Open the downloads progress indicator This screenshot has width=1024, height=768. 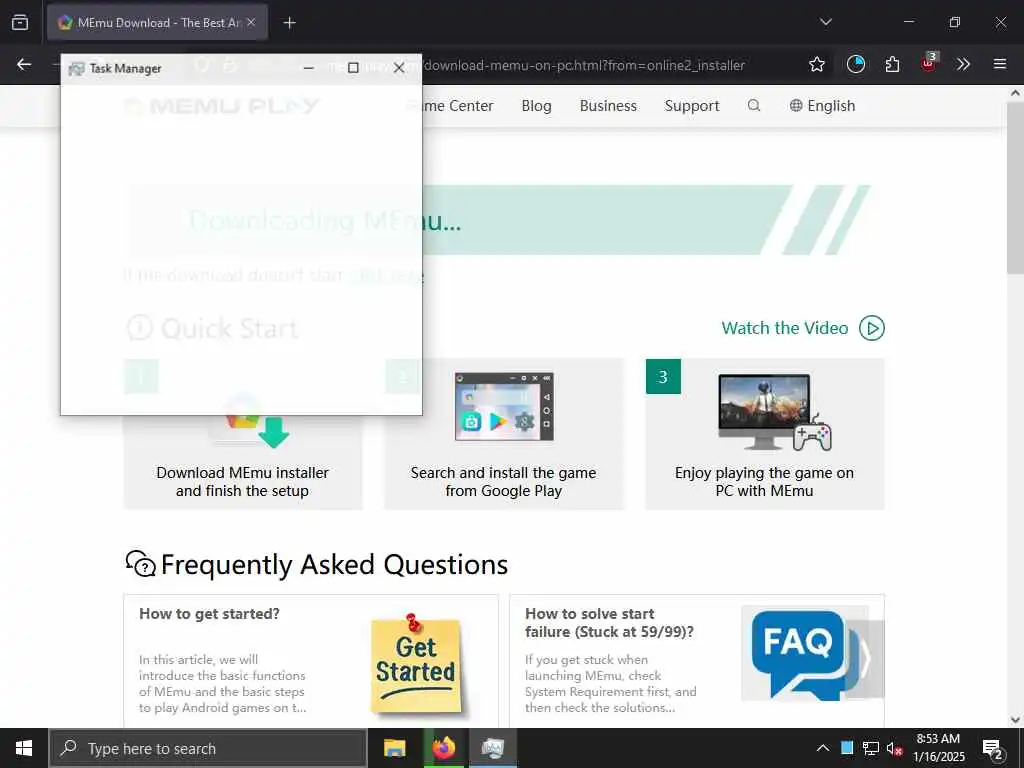tap(856, 64)
